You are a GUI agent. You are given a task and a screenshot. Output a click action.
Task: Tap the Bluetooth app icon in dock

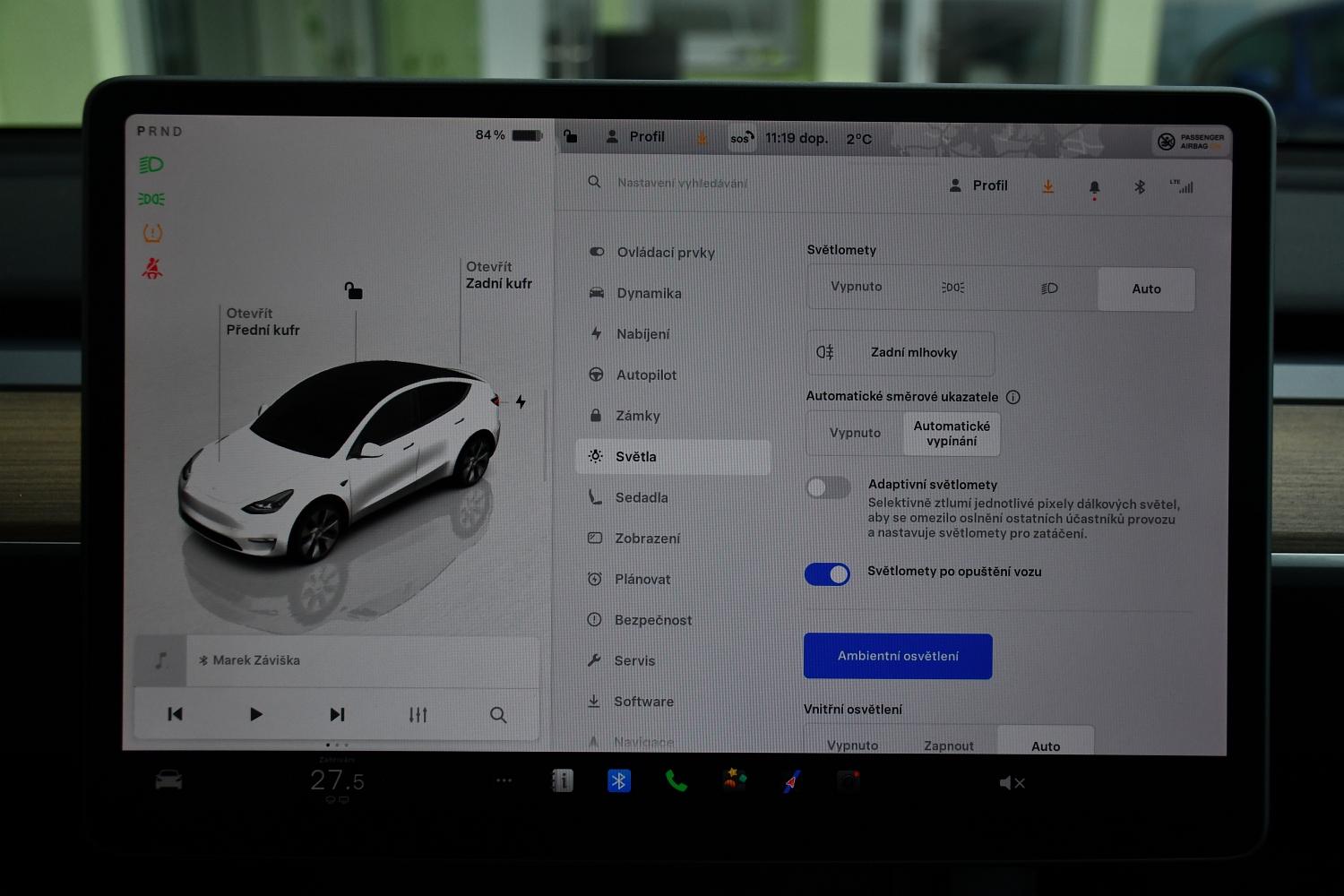pos(618,781)
